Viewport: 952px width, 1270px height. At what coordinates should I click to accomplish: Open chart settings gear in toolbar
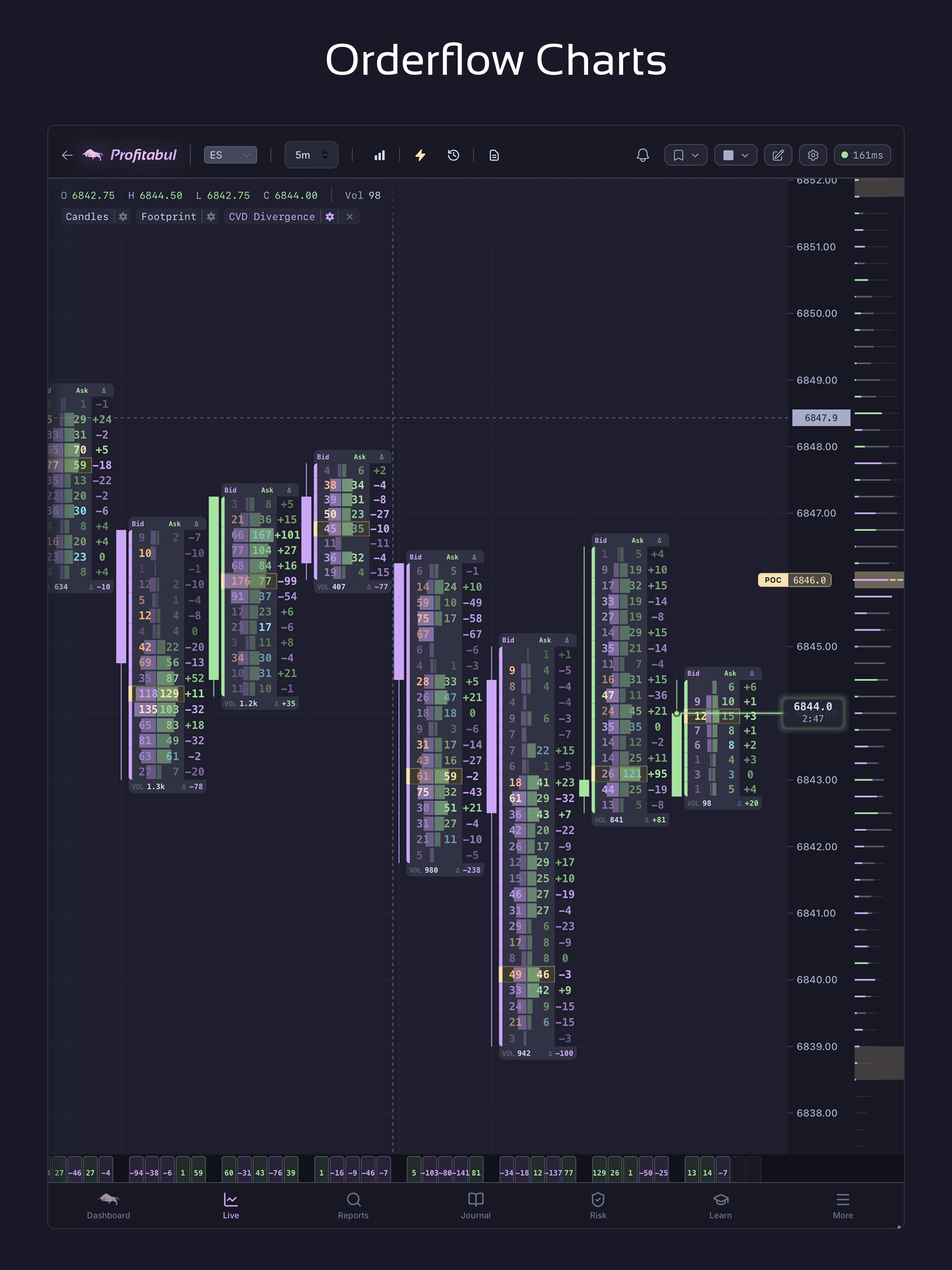(x=813, y=155)
